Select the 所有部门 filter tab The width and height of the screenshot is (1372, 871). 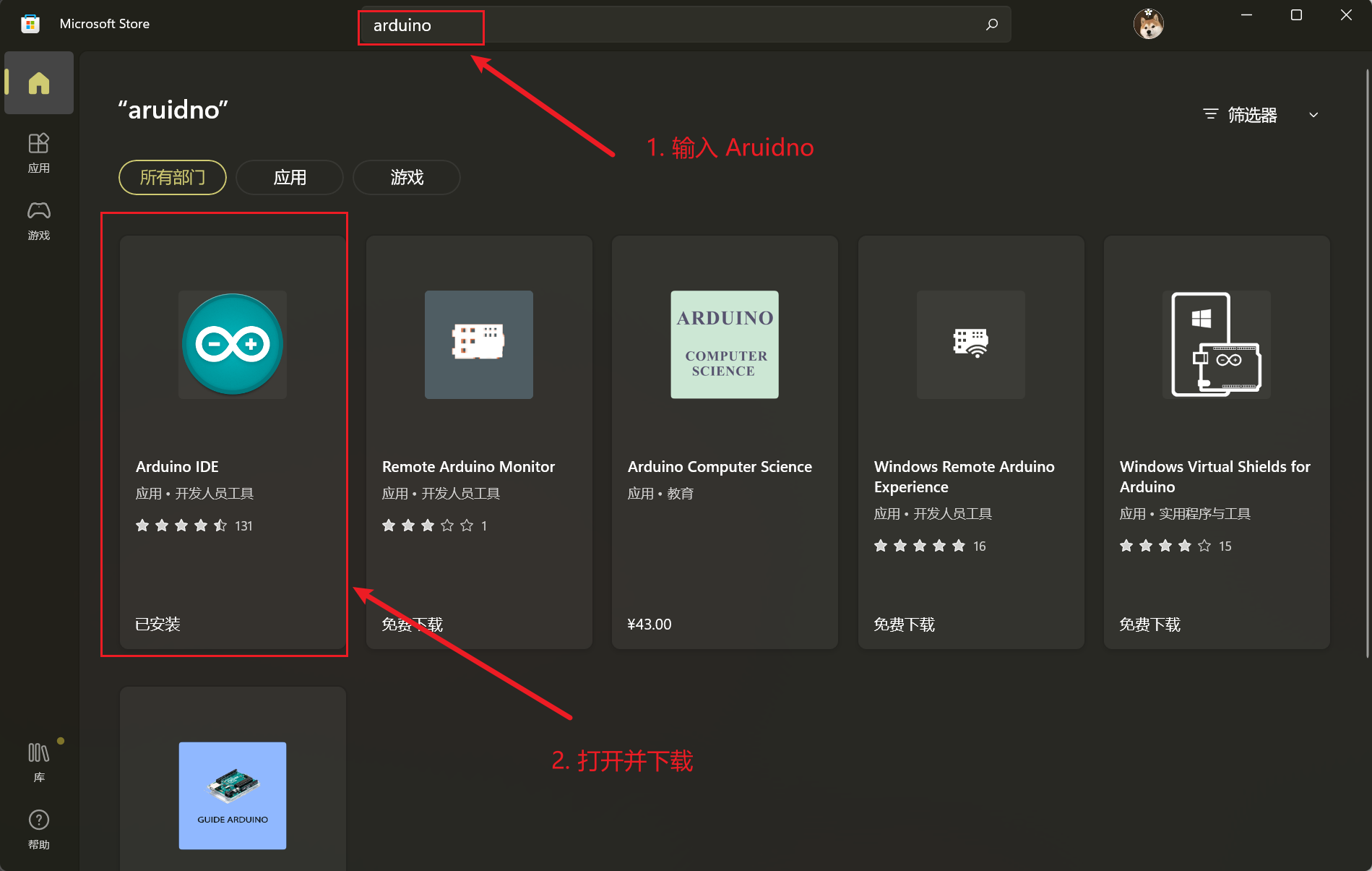pyautogui.click(x=173, y=177)
